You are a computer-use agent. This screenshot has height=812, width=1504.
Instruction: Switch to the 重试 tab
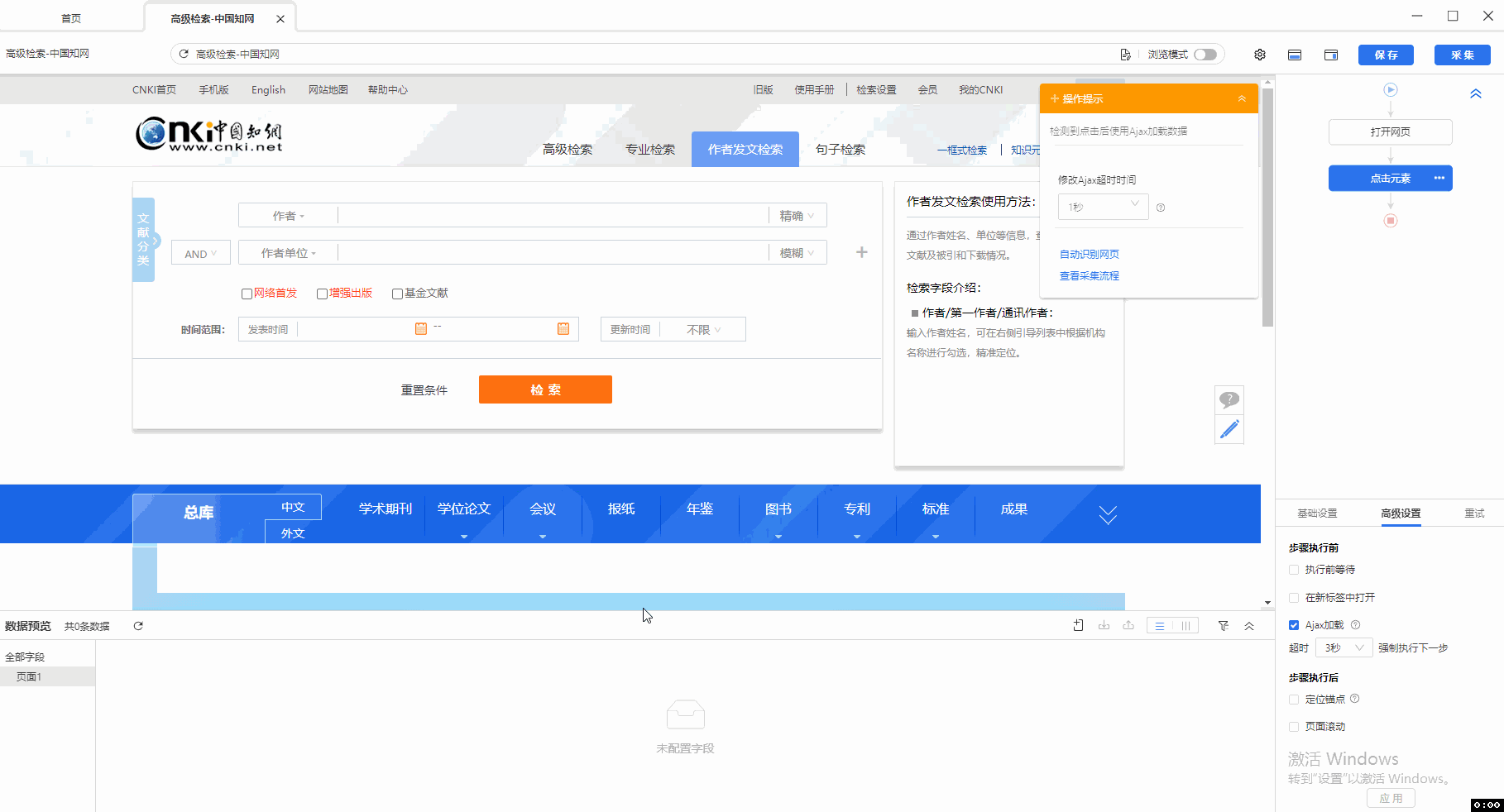click(1474, 513)
